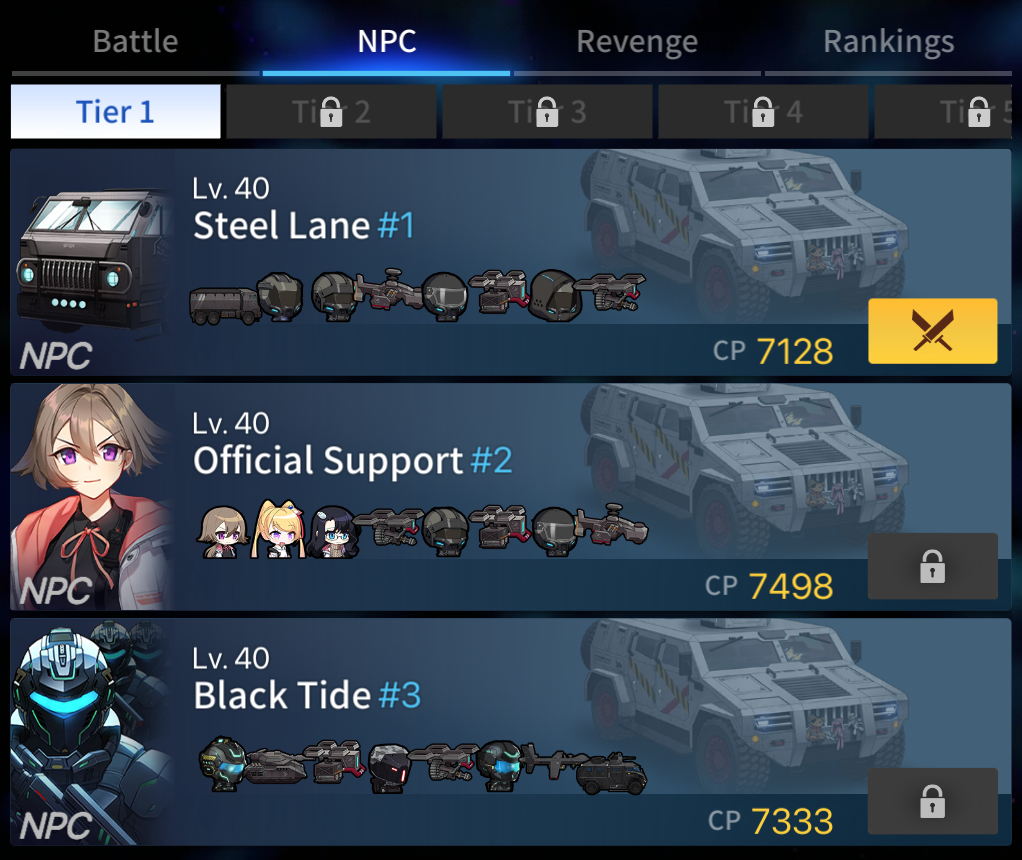This screenshot has height=860, width=1022.
Task: Switch to the Battle tab
Action: (x=136, y=42)
